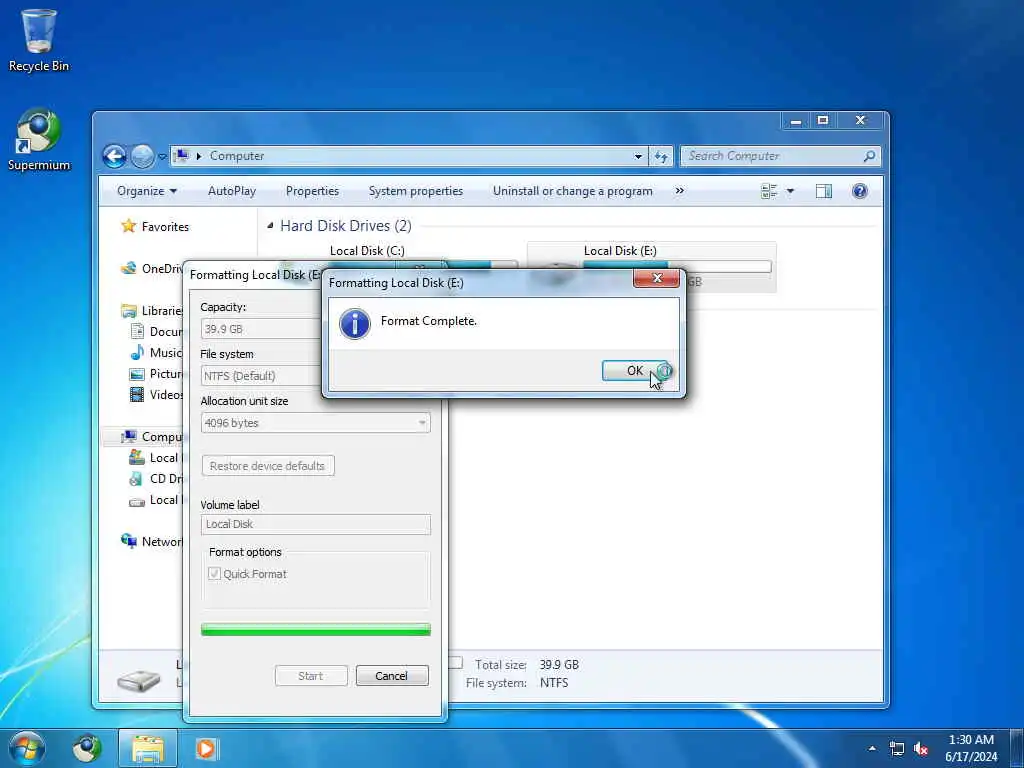Open Recycle Bin on the desktop
1024x768 pixels.
coord(39,40)
